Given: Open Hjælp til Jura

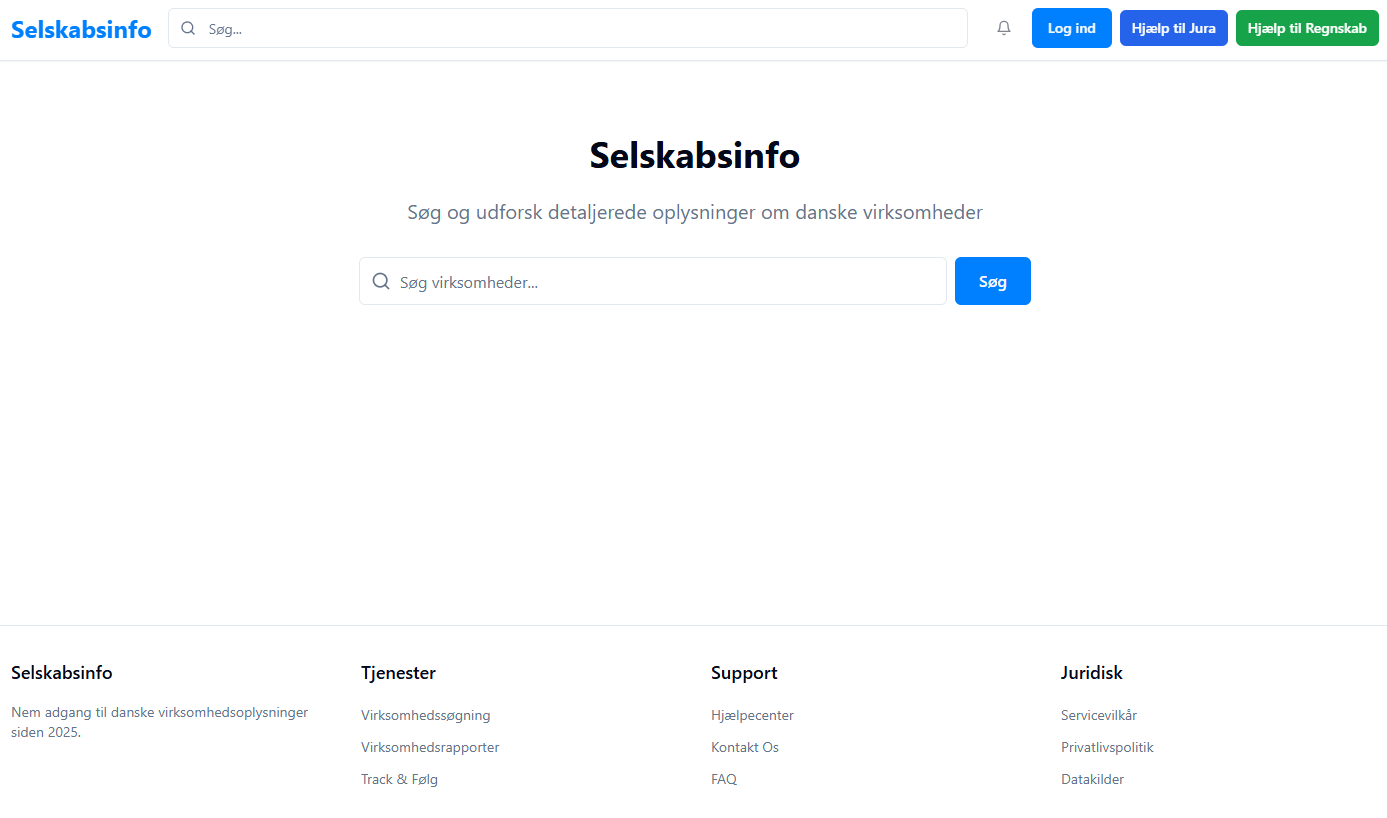Looking at the screenshot, I should pos(1173,28).
